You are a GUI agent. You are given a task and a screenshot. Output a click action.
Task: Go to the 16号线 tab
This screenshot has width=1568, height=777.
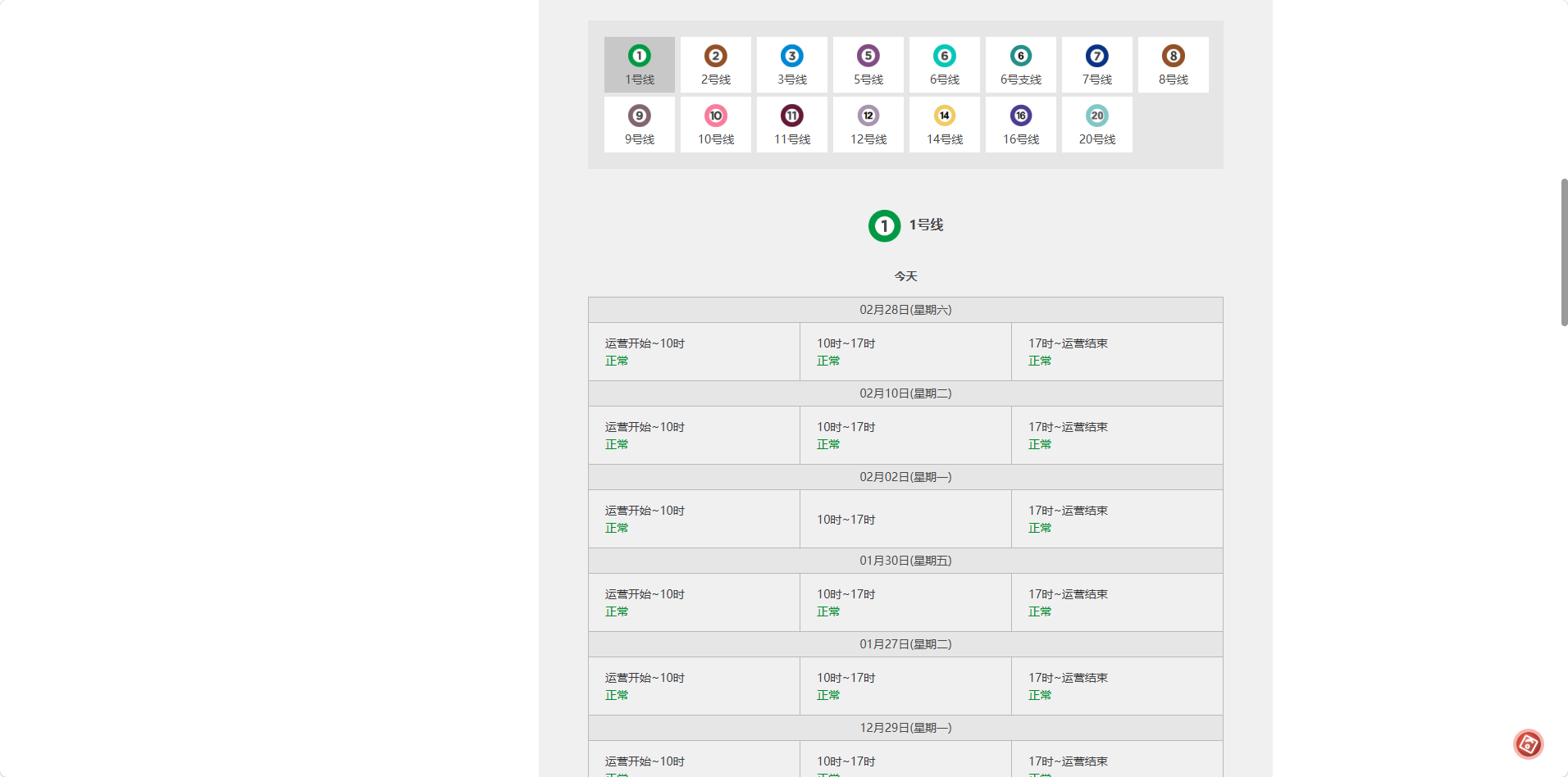[x=1020, y=125]
